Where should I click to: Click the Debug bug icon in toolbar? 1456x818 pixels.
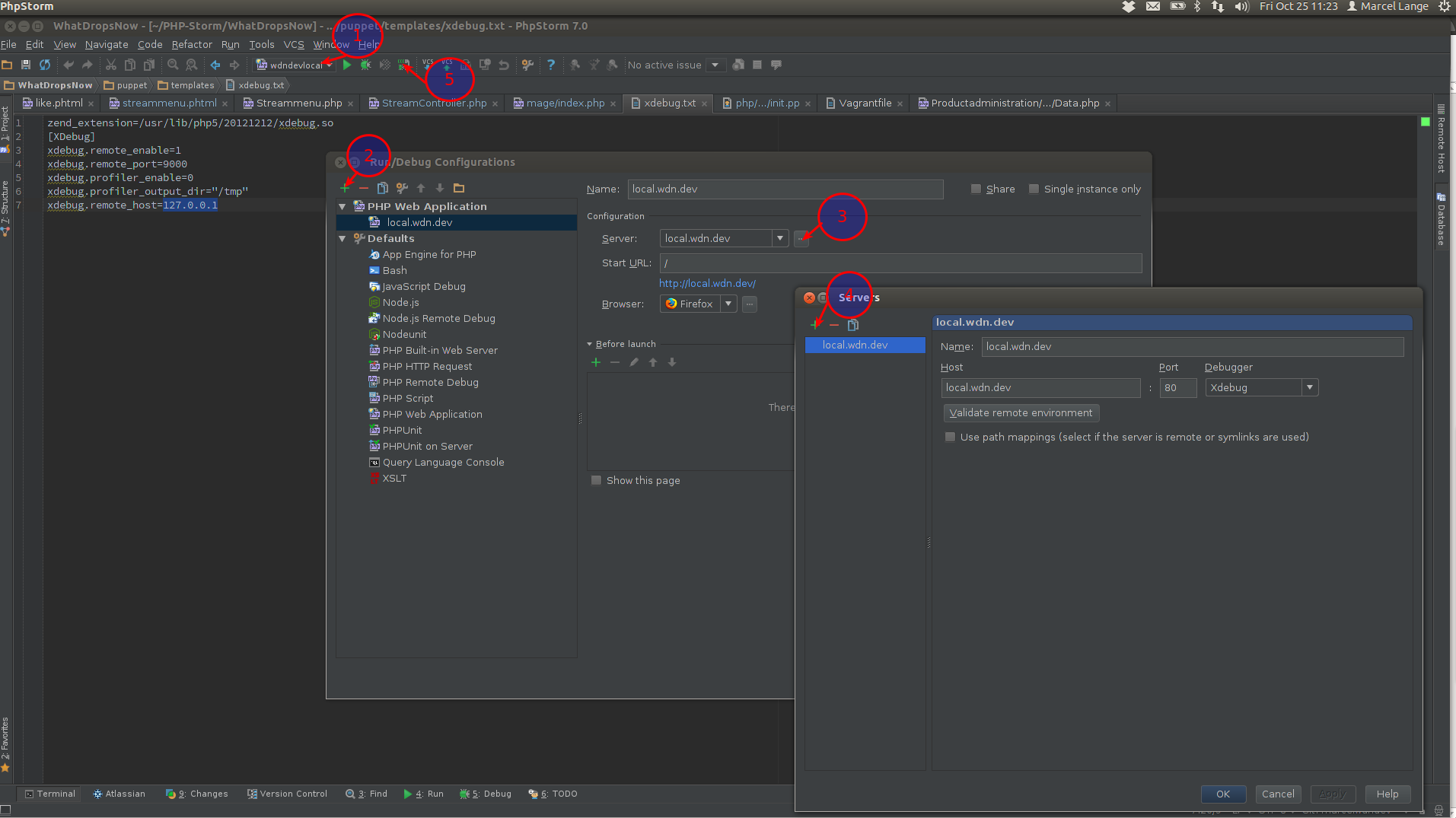pos(365,65)
